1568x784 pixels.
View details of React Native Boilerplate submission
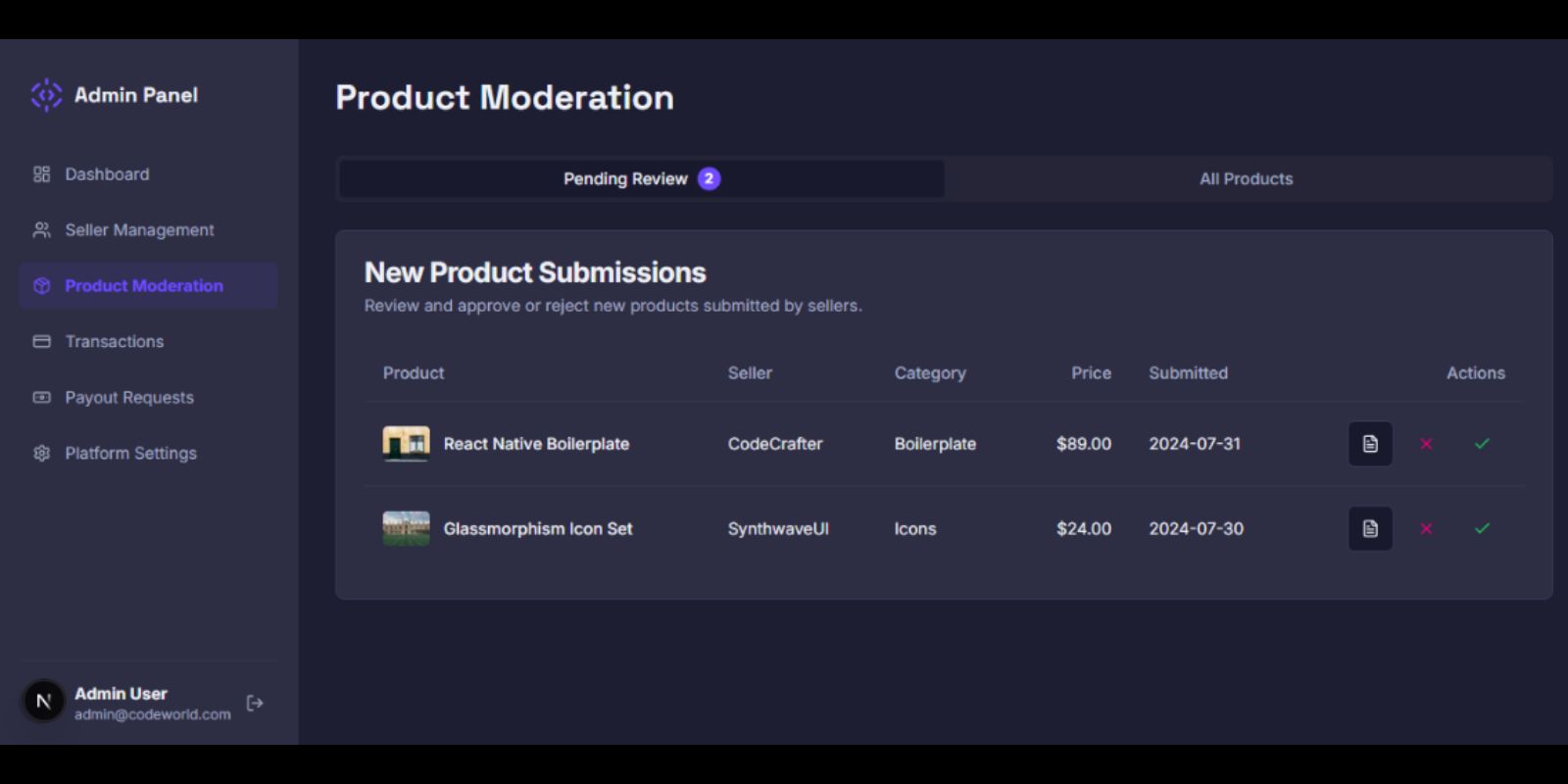coord(1370,444)
